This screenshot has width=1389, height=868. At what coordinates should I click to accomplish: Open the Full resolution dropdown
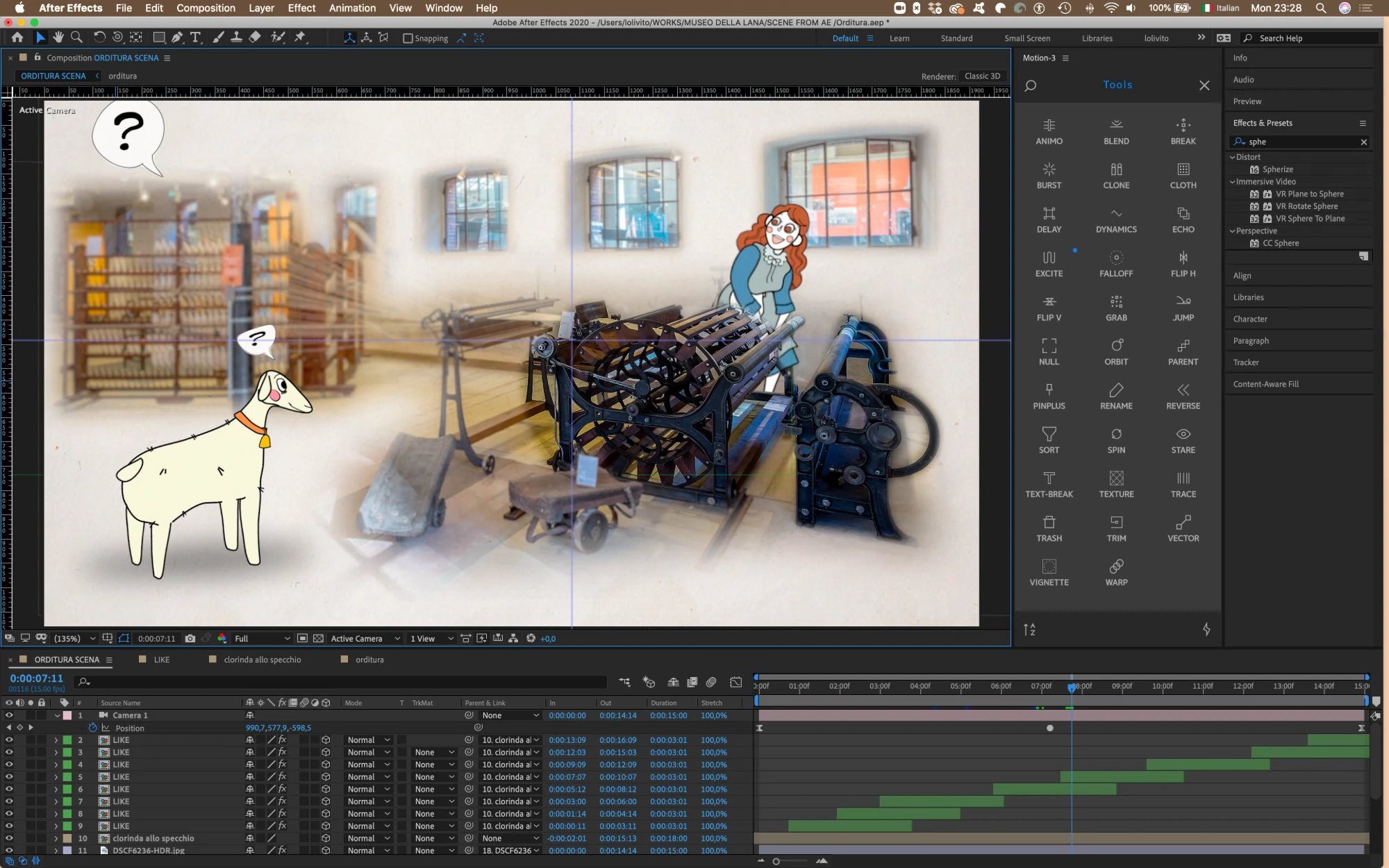[x=262, y=638]
